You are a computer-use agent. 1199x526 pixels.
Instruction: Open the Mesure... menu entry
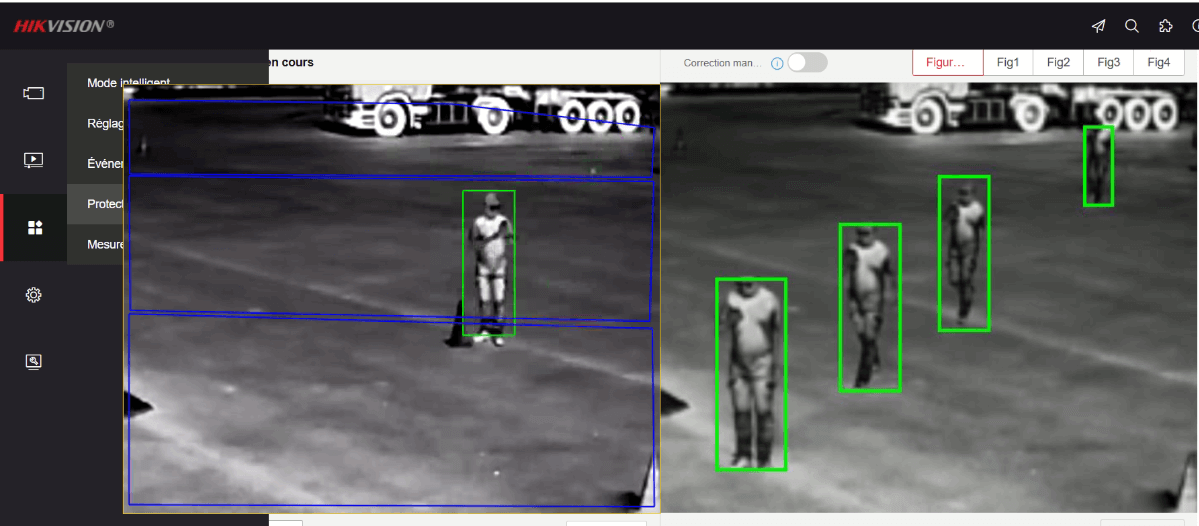(105, 244)
